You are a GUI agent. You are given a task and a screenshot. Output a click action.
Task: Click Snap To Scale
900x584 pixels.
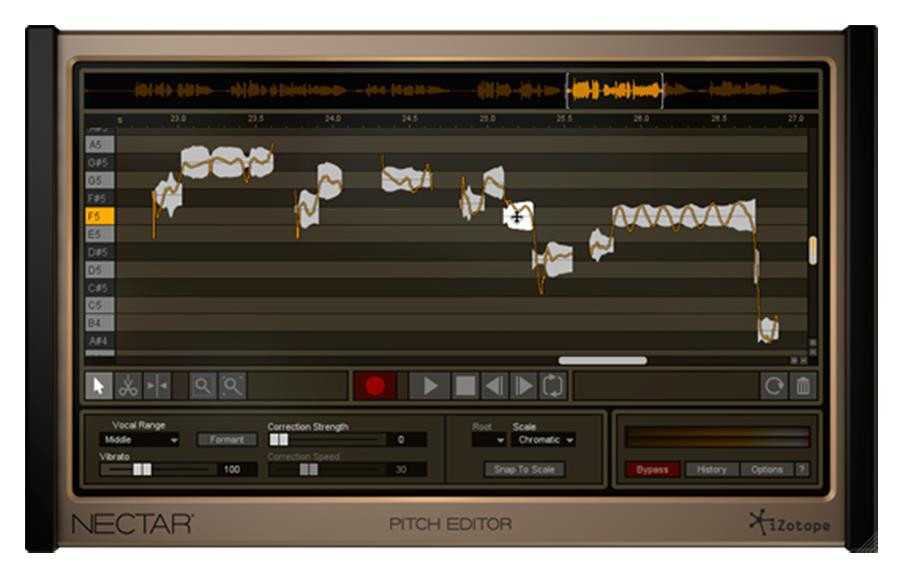pos(524,470)
